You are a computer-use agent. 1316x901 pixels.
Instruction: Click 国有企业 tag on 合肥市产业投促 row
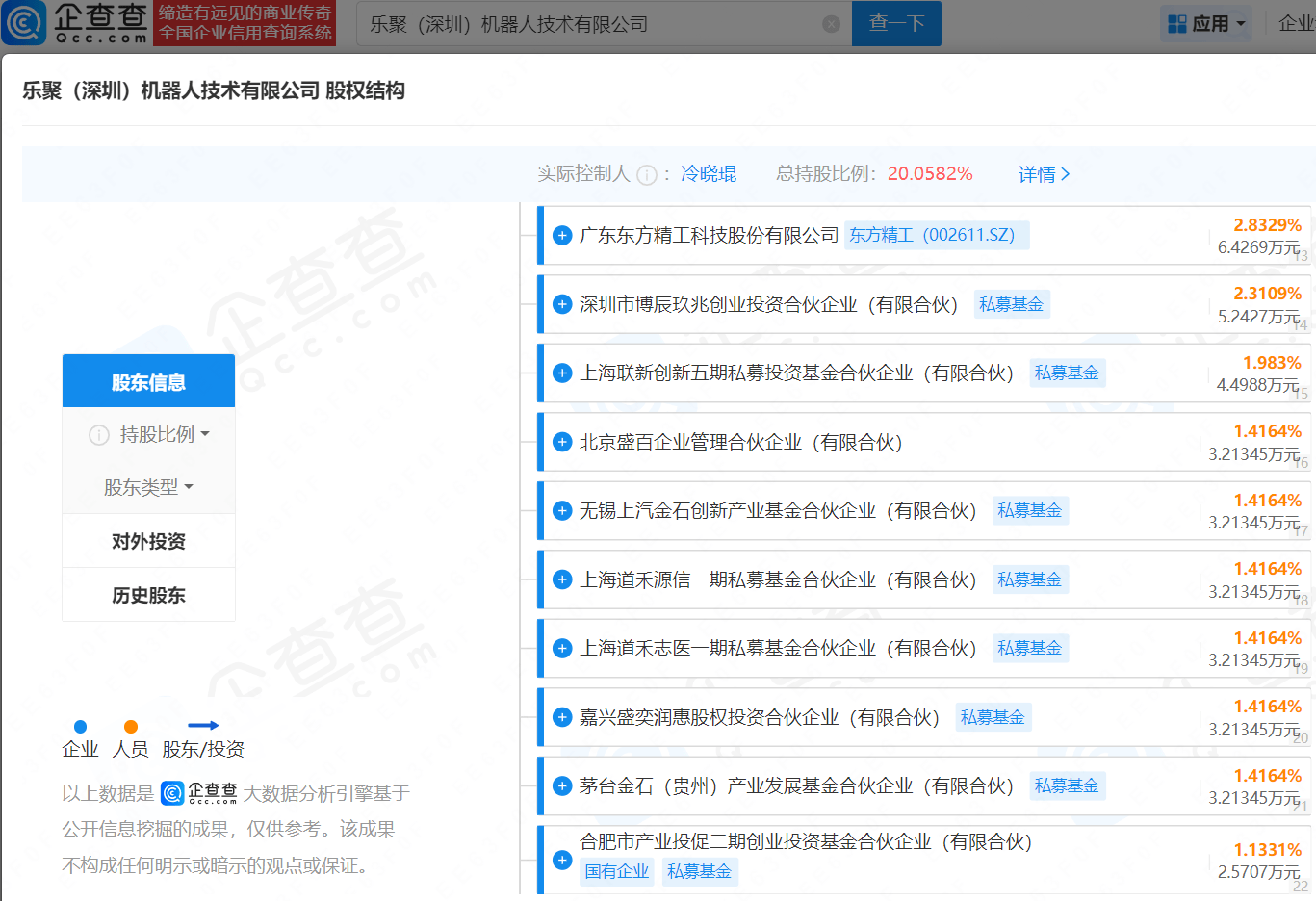tap(617, 871)
